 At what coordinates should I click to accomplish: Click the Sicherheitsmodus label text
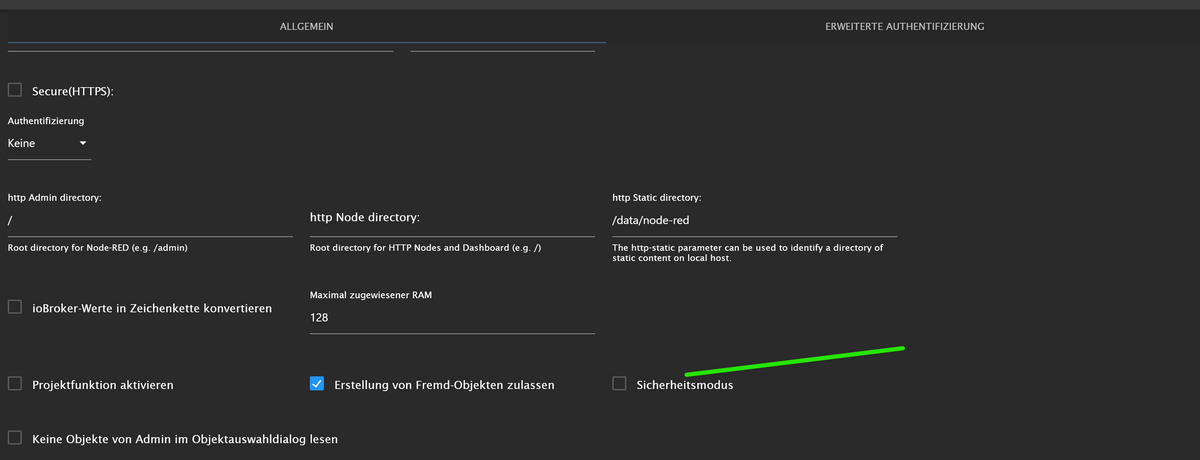tap(684, 385)
